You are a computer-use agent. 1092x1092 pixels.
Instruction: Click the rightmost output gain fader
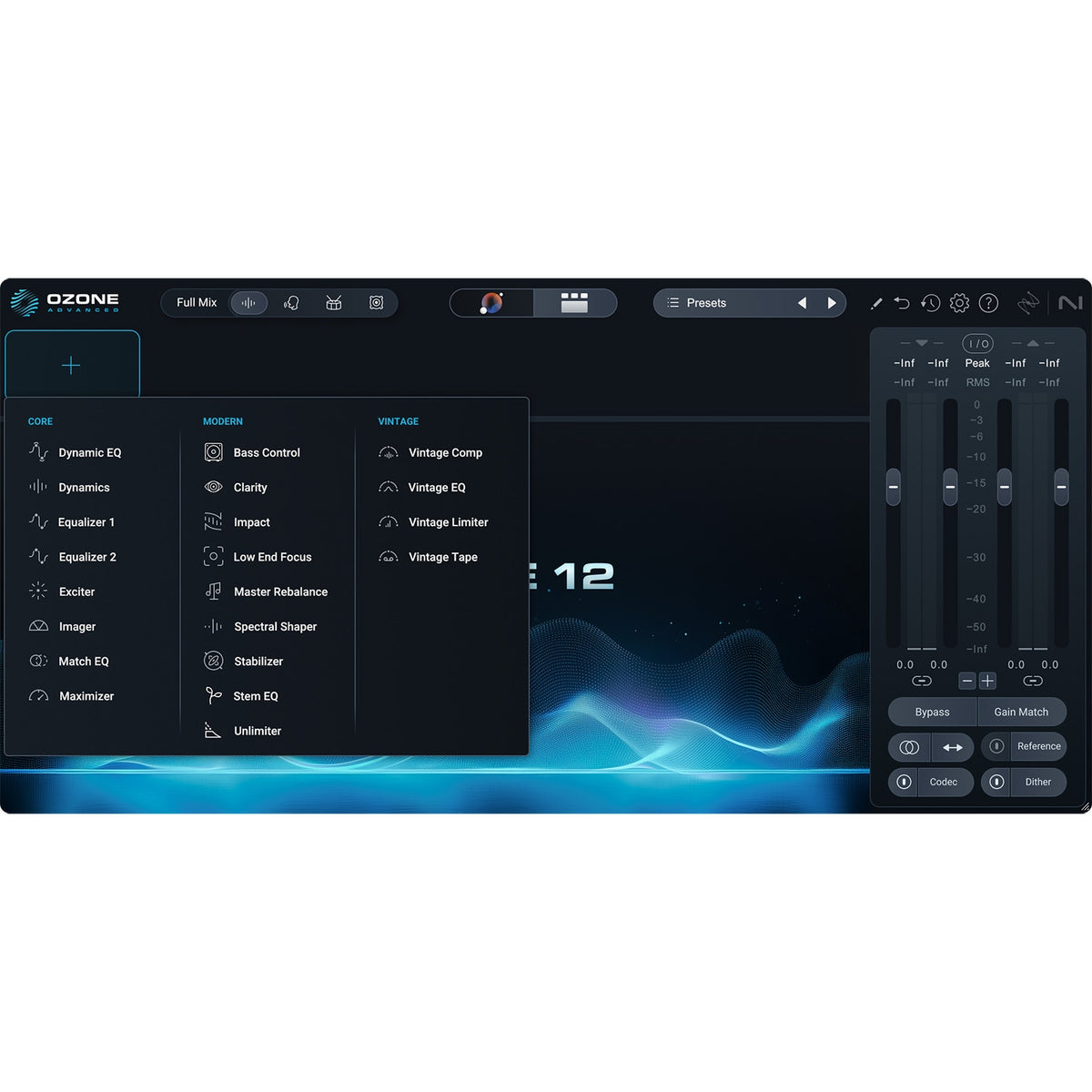click(x=1061, y=487)
